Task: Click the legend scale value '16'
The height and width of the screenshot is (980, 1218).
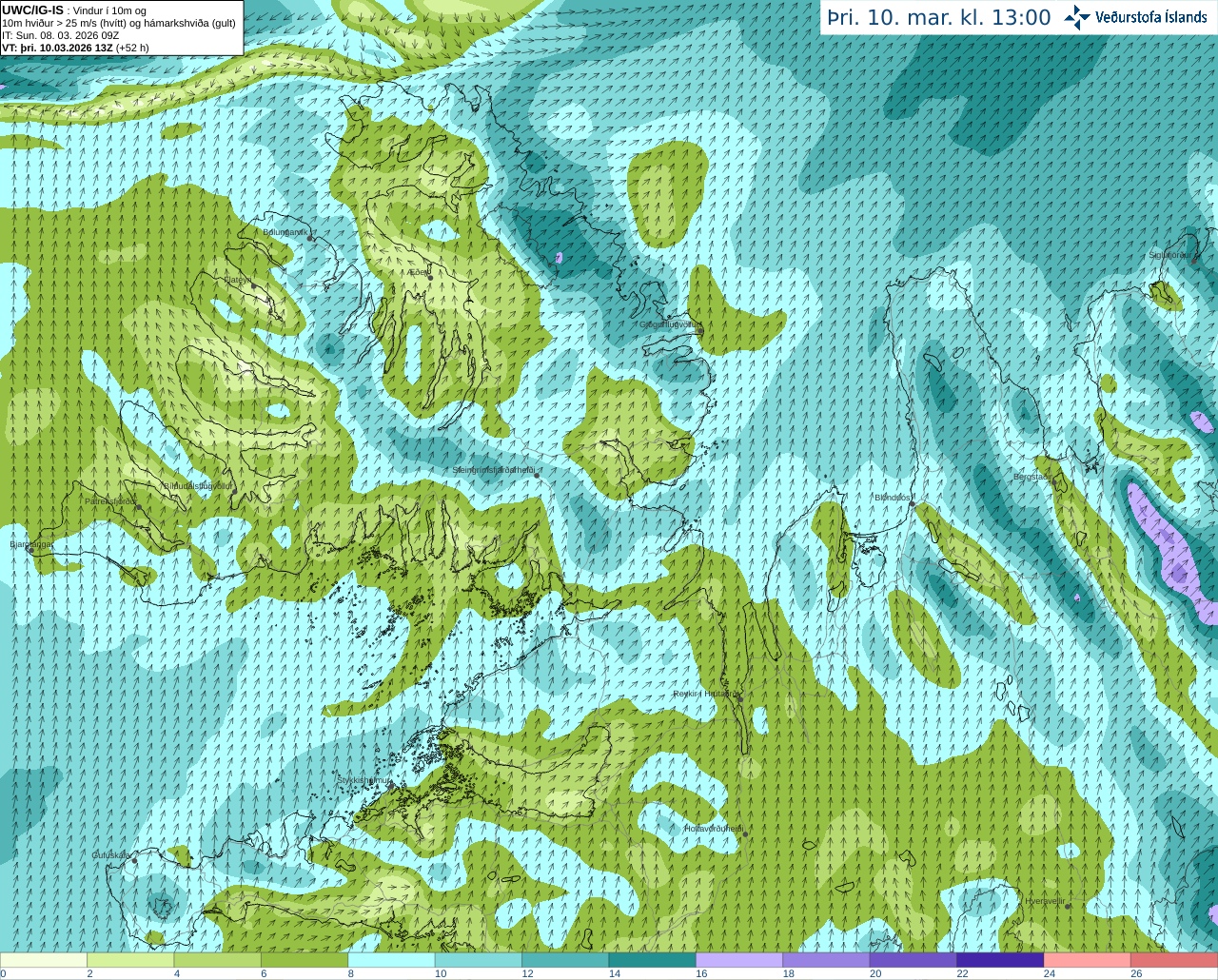Action: tap(701, 973)
